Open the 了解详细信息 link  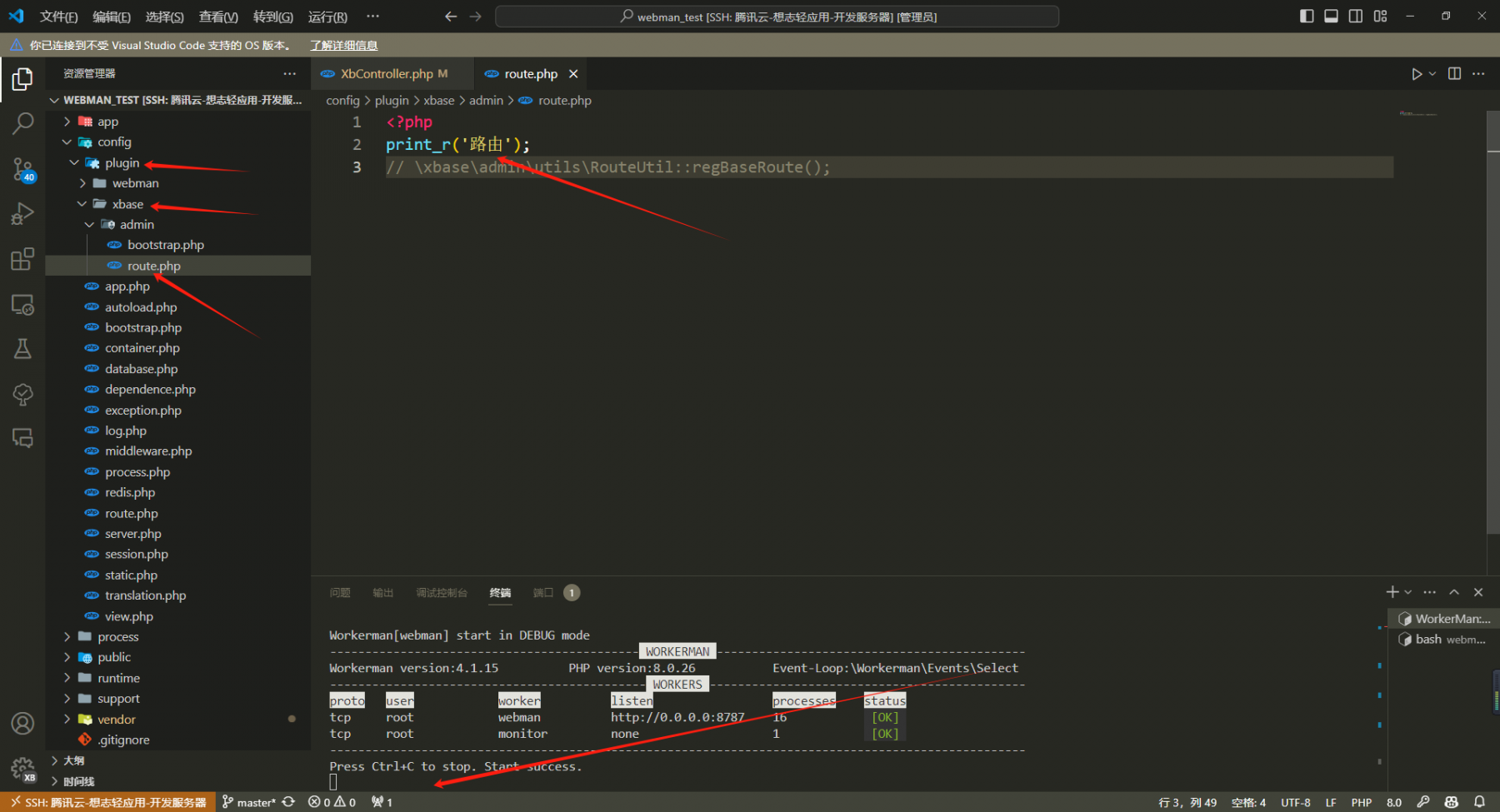(x=344, y=46)
